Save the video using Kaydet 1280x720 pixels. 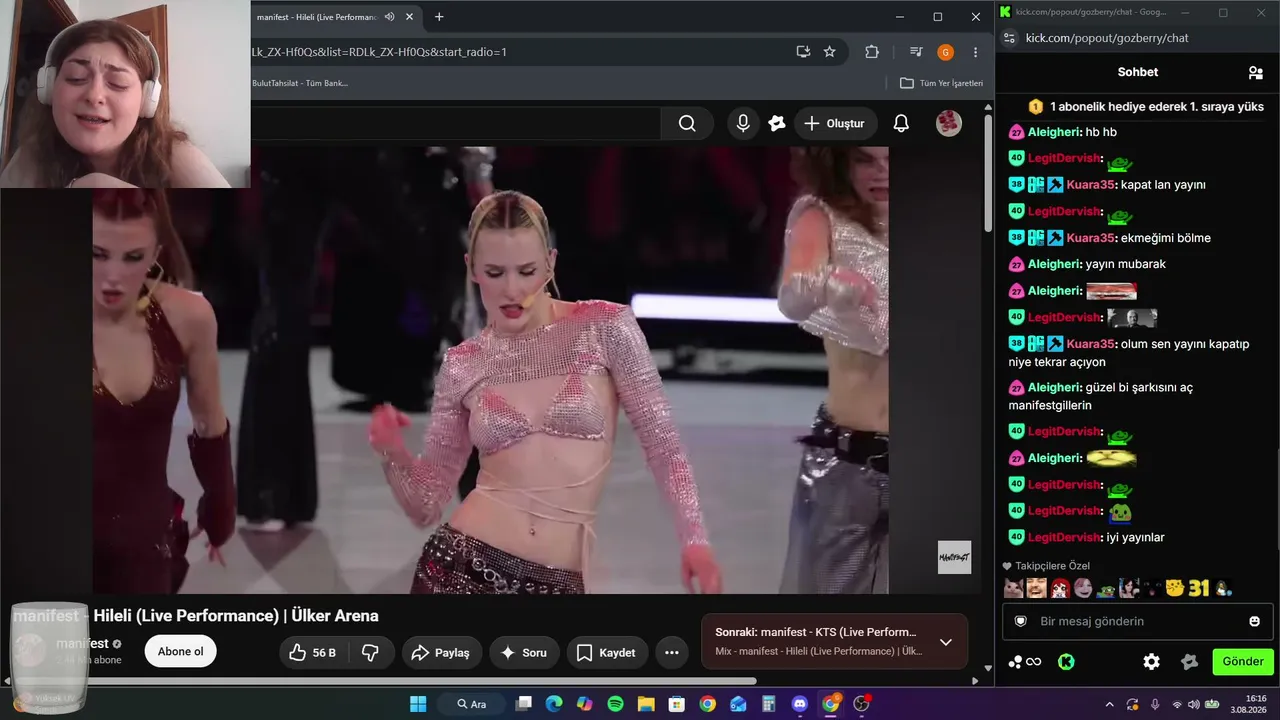coord(607,652)
